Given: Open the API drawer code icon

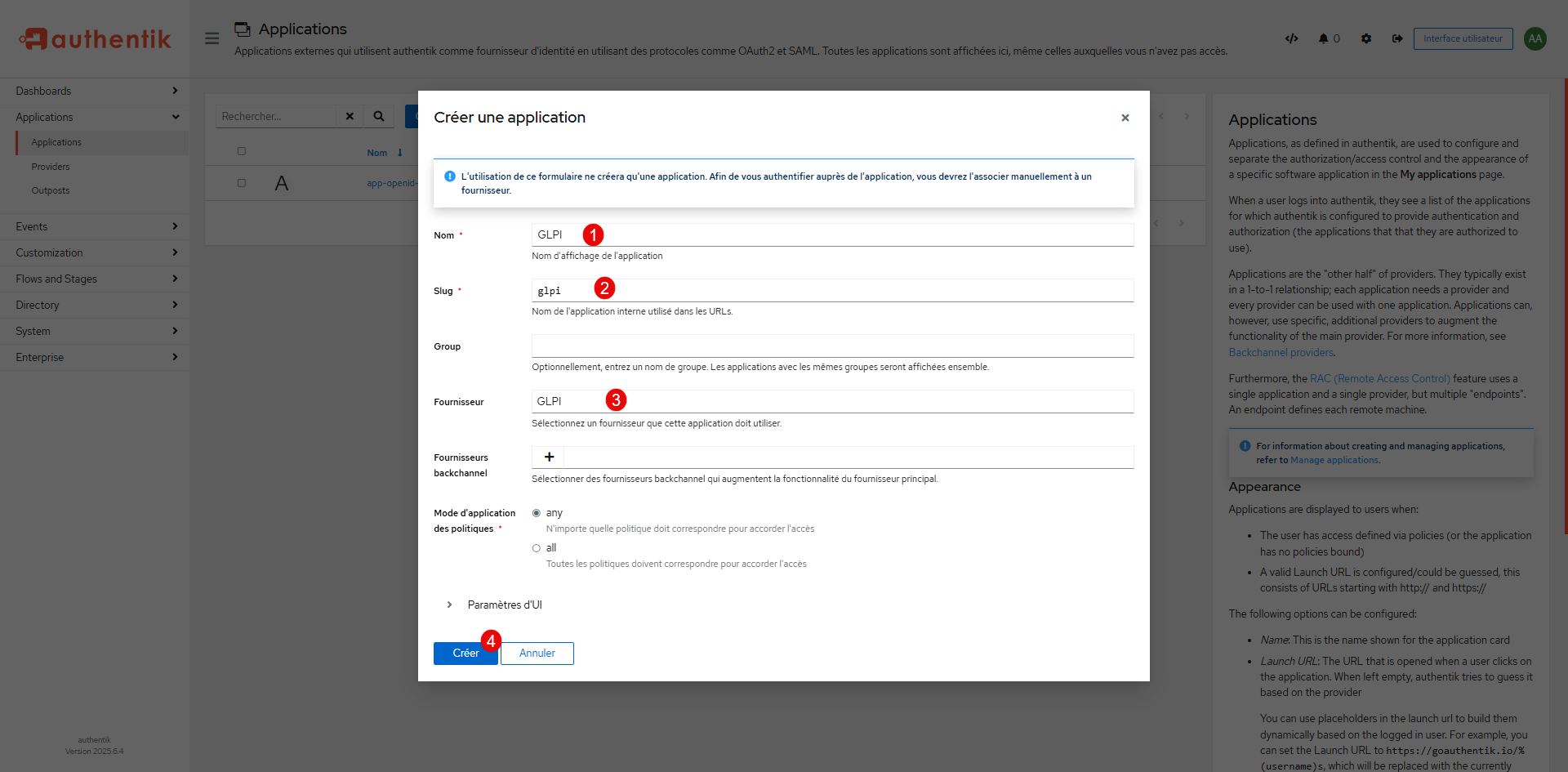Looking at the screenshot, I should click(1291, 38).
